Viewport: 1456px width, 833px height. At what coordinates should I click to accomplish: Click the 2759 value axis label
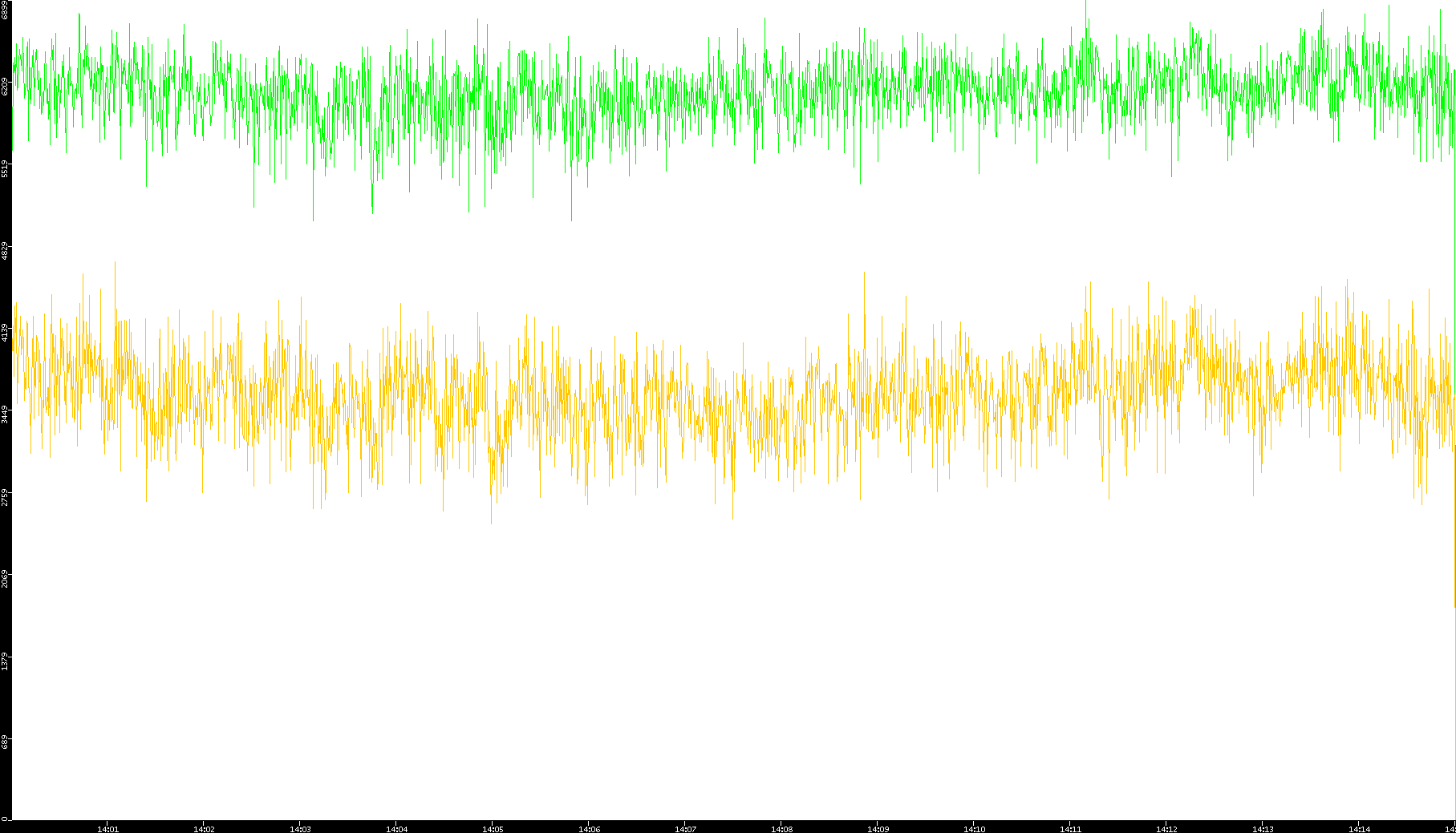click(x=5, y=496)
